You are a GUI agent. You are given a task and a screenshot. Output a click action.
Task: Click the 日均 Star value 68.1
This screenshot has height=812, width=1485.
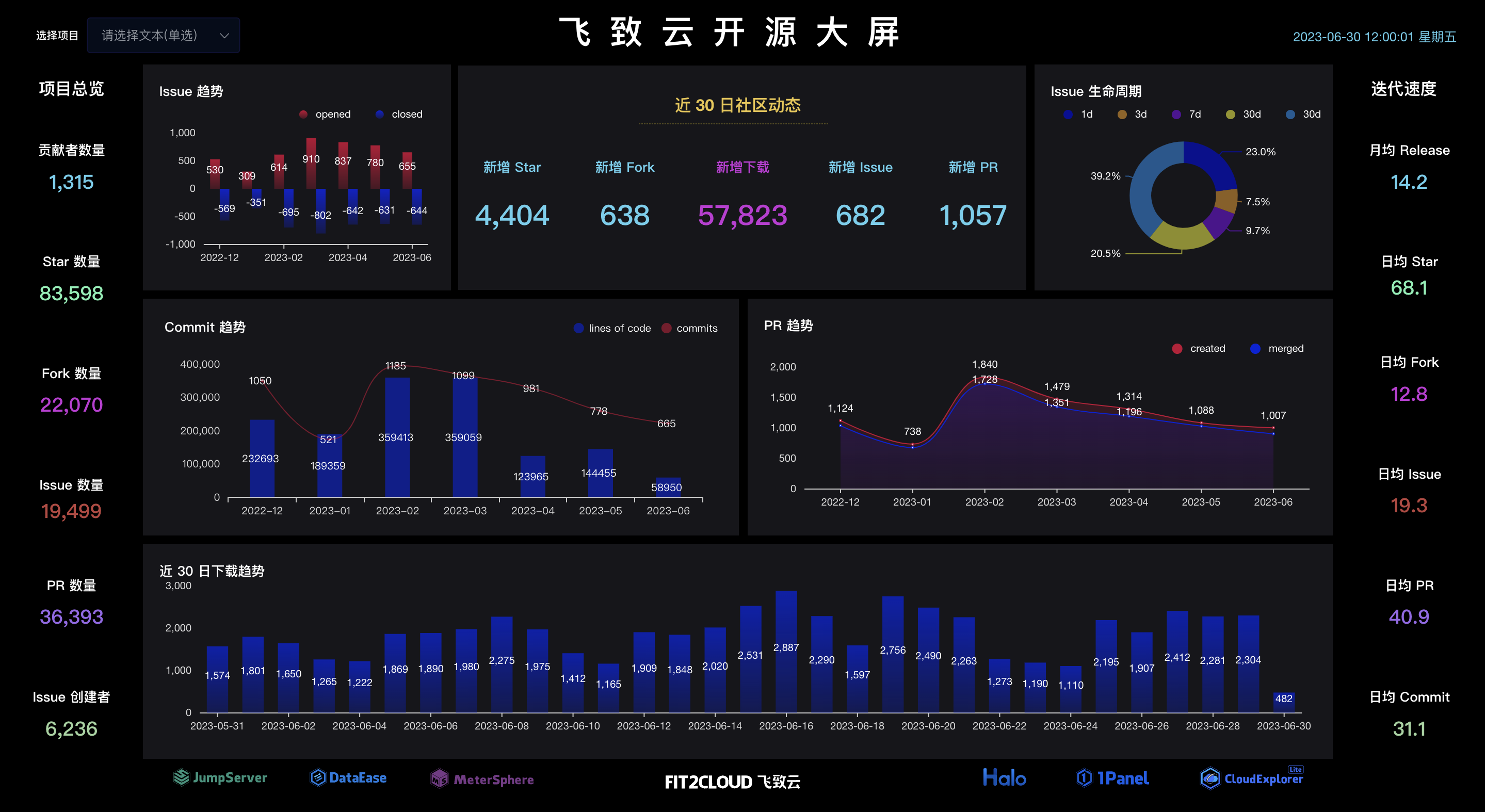click(x=1409, y=287)
